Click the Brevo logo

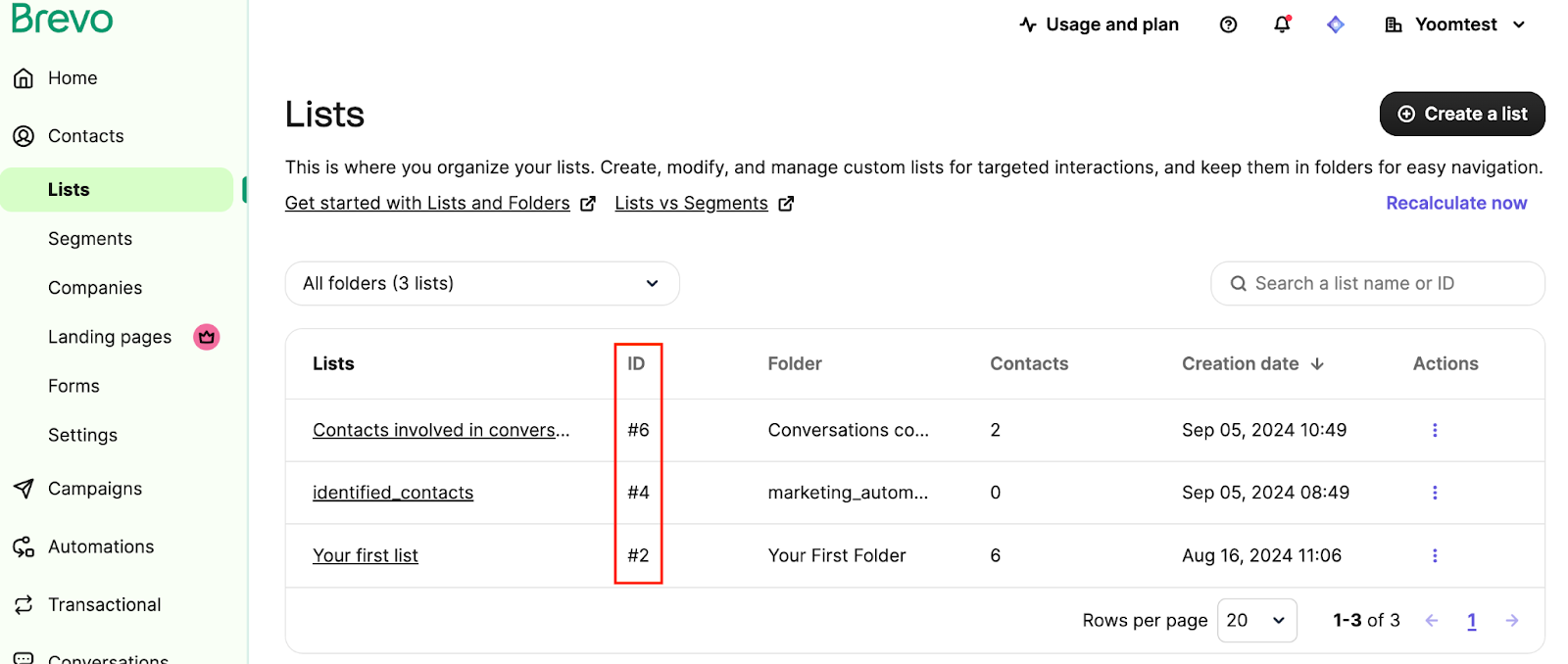(63, 19)
